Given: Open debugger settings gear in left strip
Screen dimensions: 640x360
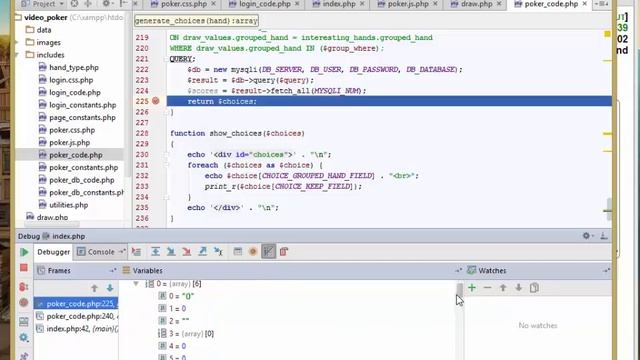Looking at the screenshot, I should [x=24, y=338].
